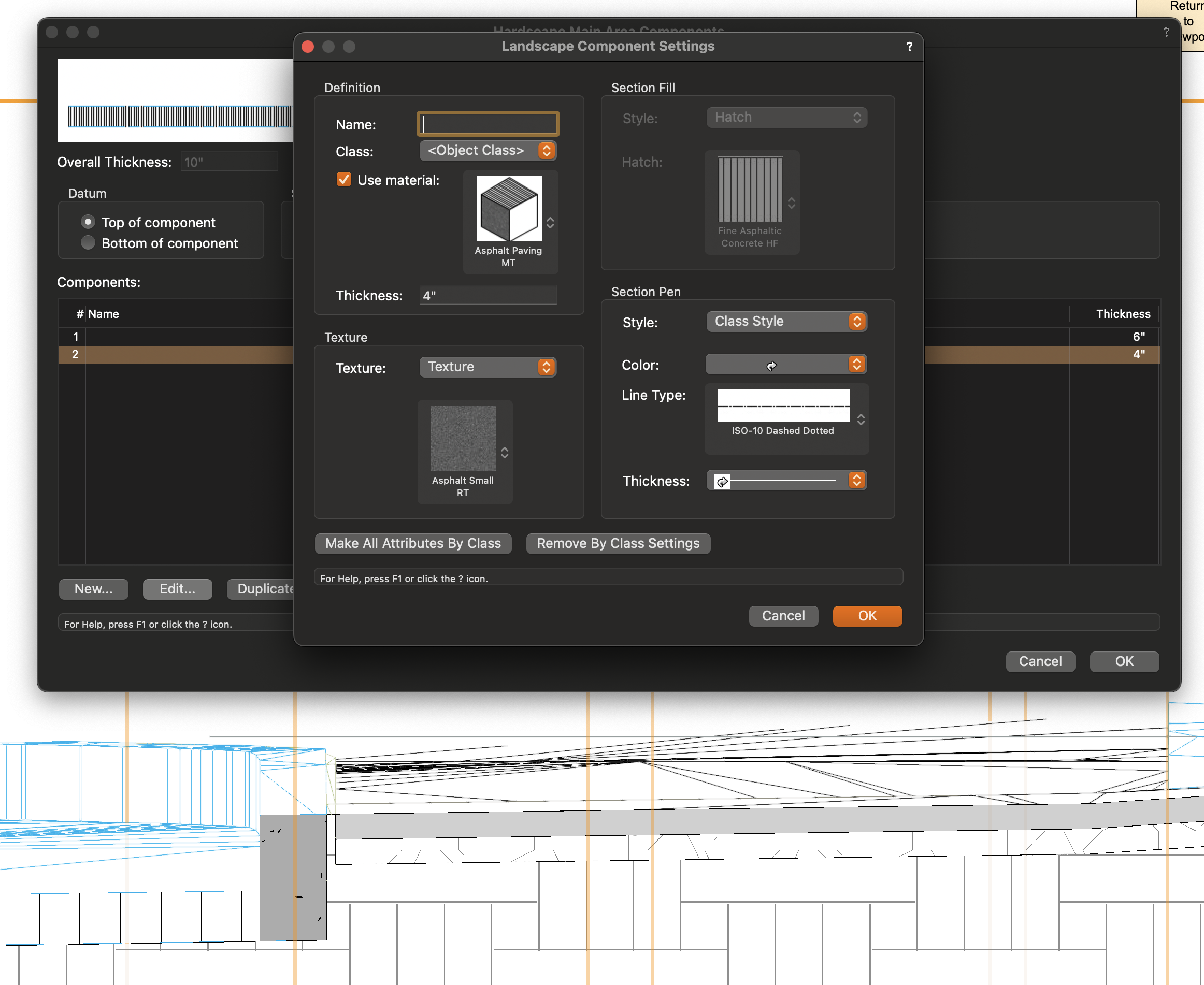The width and height of the screenshot is (1204, 985).
Task: Open Section Pen Class Style dropdown
Action: (x=785, y=321)
